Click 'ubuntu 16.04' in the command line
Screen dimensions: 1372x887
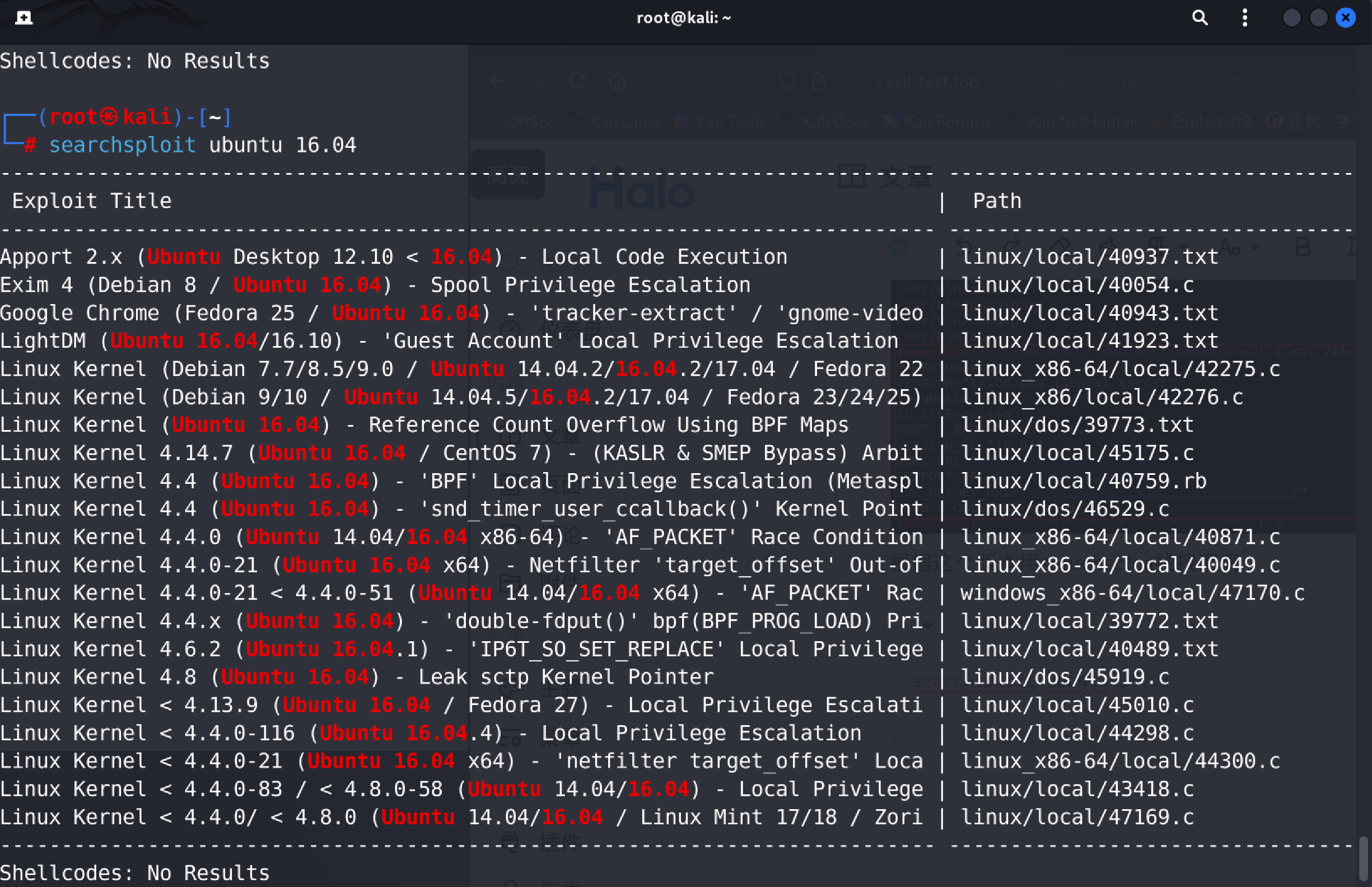click(x=282, y=145)
